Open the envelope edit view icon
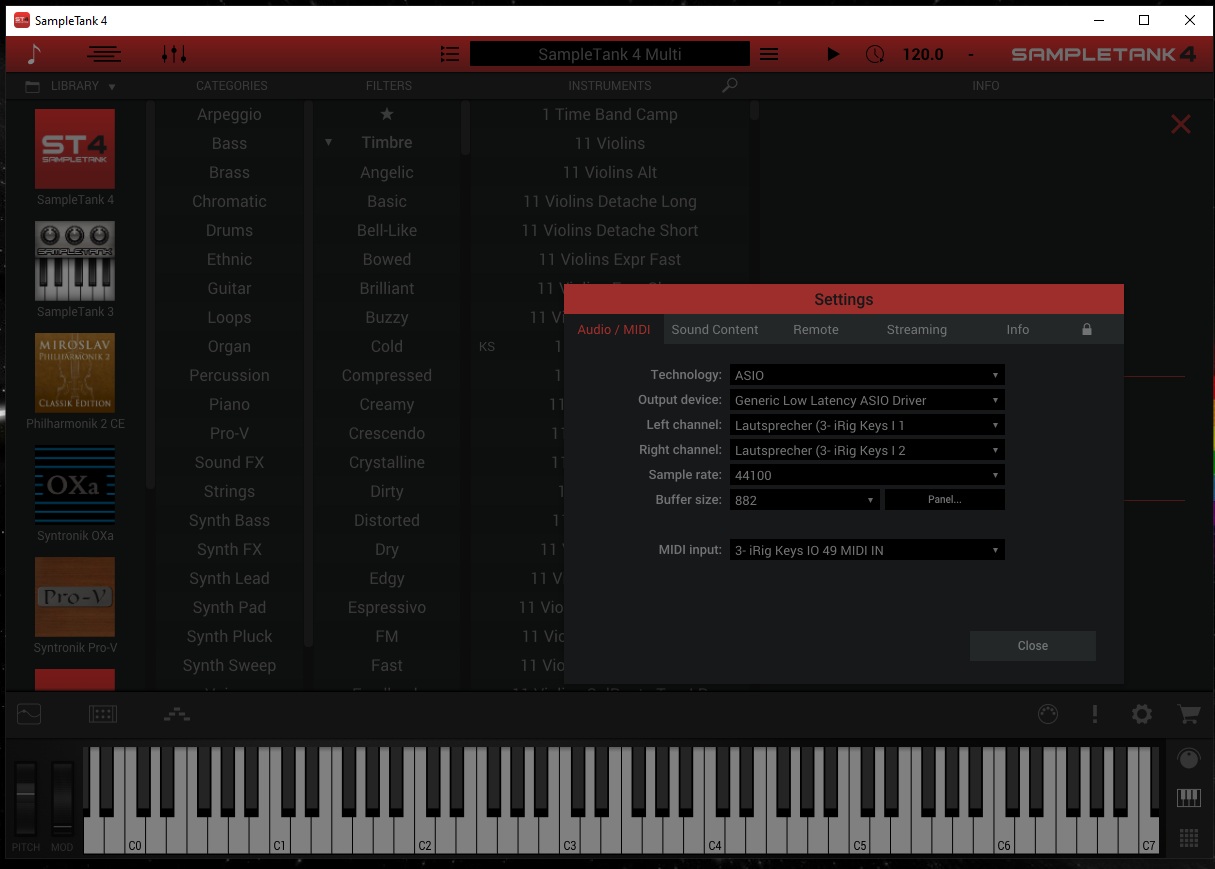 29,714
